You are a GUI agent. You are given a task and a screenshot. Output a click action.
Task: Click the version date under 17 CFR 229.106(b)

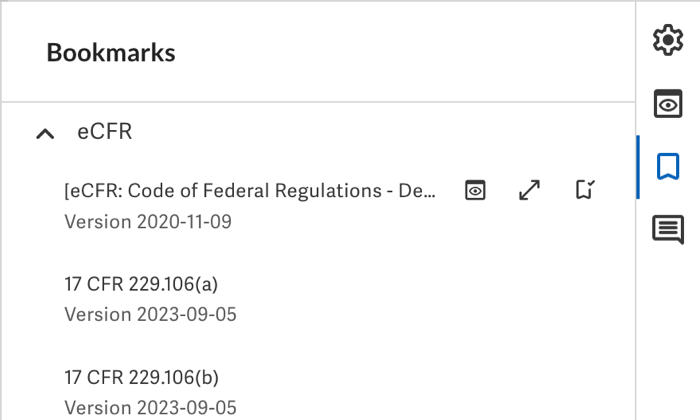(150, 407)
